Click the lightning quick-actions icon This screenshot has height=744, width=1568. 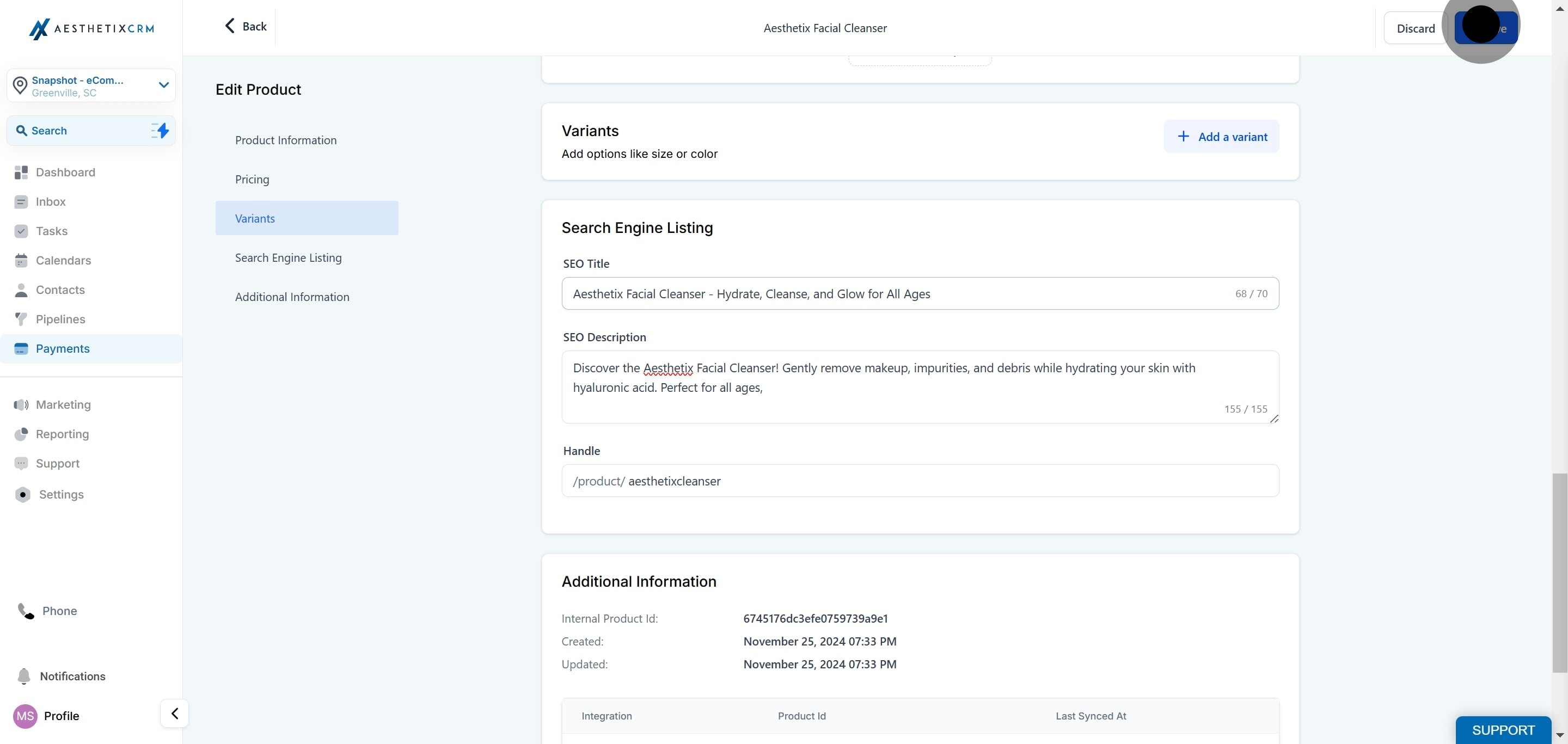161,130
